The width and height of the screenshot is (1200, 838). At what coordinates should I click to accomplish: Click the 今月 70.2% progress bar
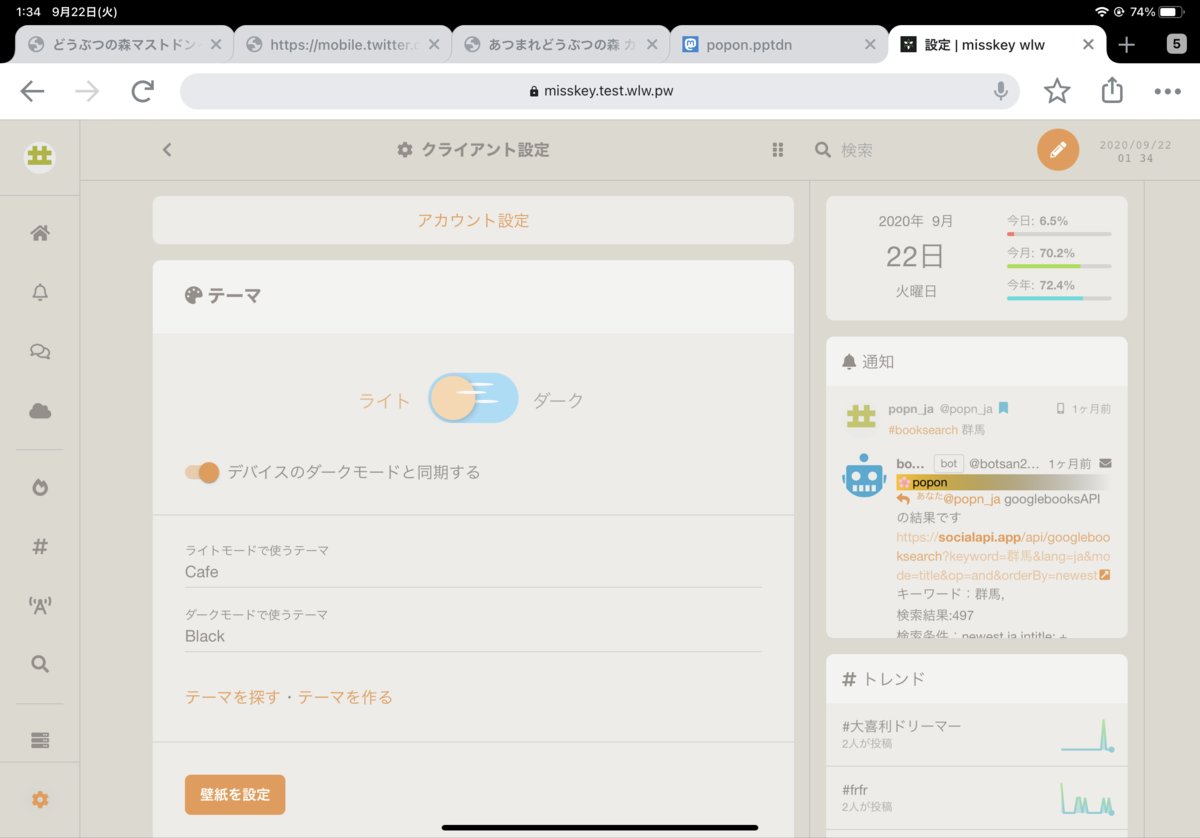[1059, 266]
